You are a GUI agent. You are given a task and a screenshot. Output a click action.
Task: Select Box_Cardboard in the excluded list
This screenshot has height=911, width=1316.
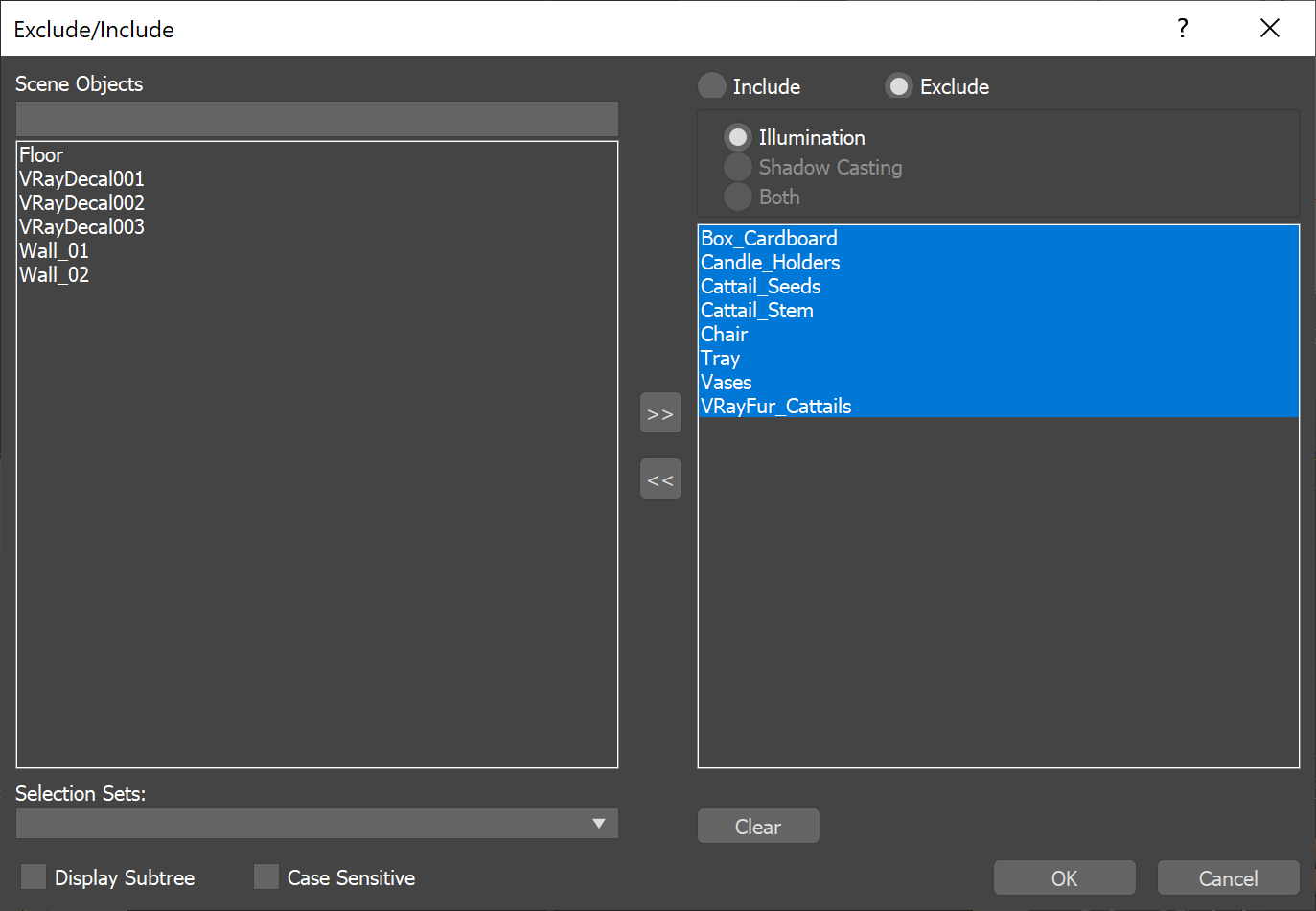tap(769, 239)
